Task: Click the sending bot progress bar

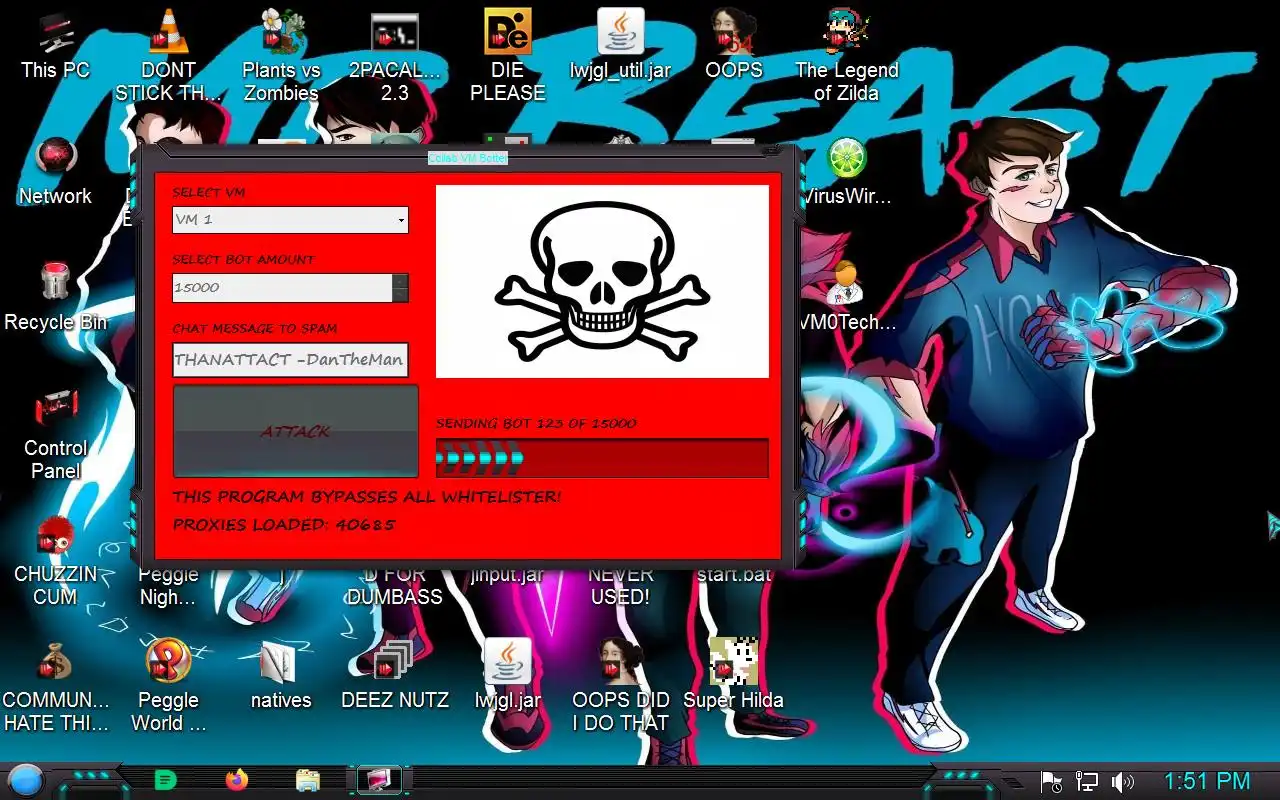Action: tap(602, 458)
